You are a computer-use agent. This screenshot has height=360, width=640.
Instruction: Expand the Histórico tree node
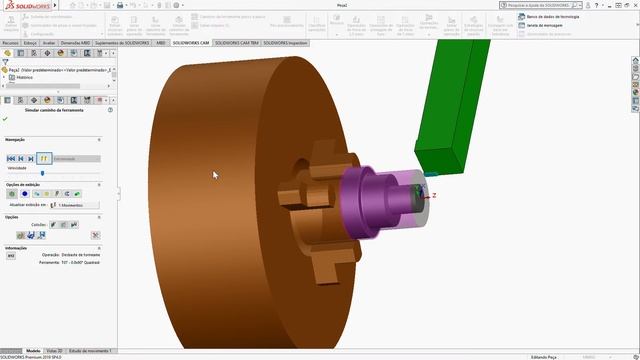[4, 77]
